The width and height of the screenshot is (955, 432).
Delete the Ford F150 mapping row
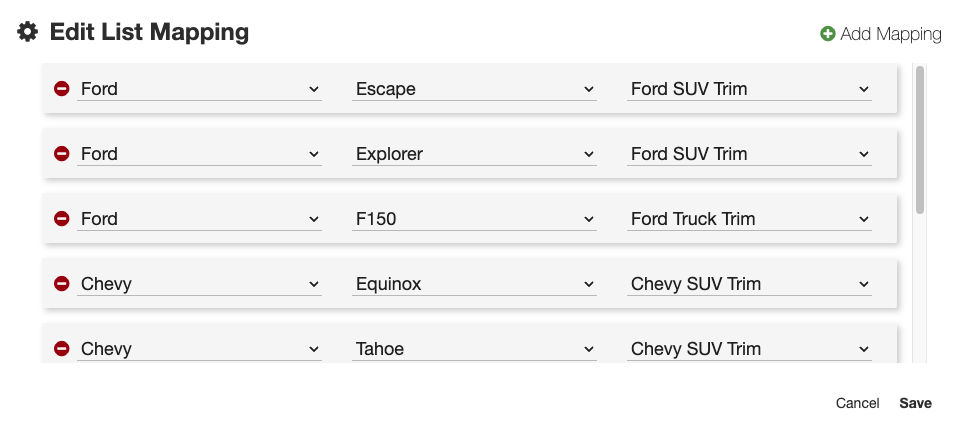tap(61, 219)
